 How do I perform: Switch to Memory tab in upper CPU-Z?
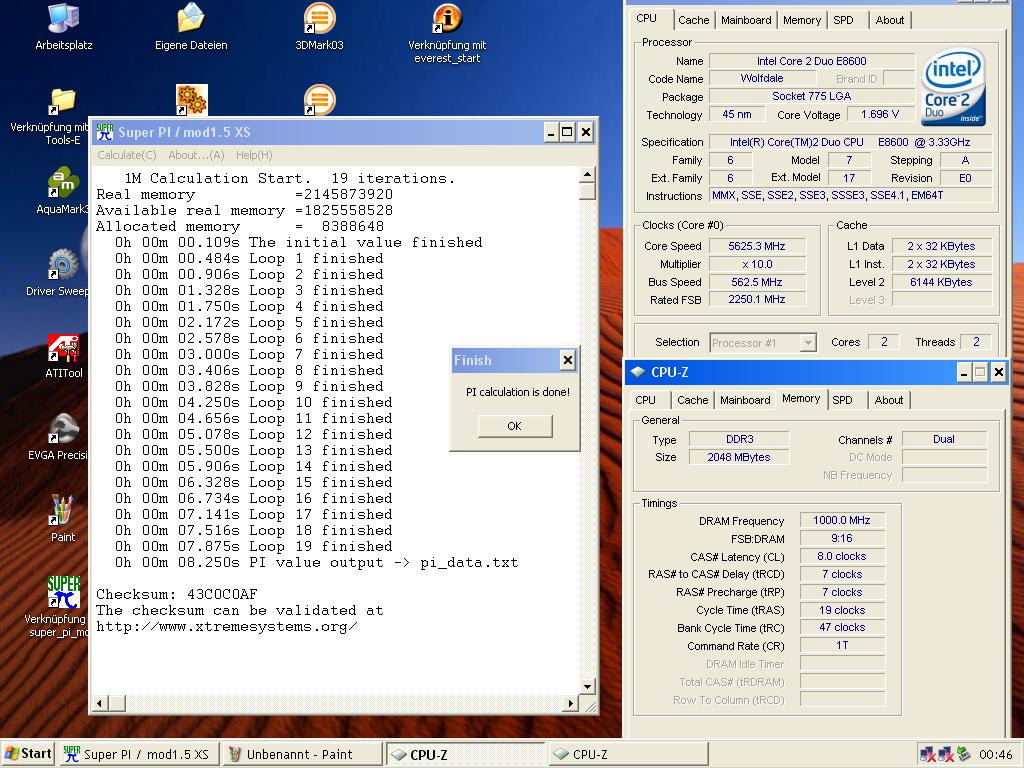coord(802,20)
